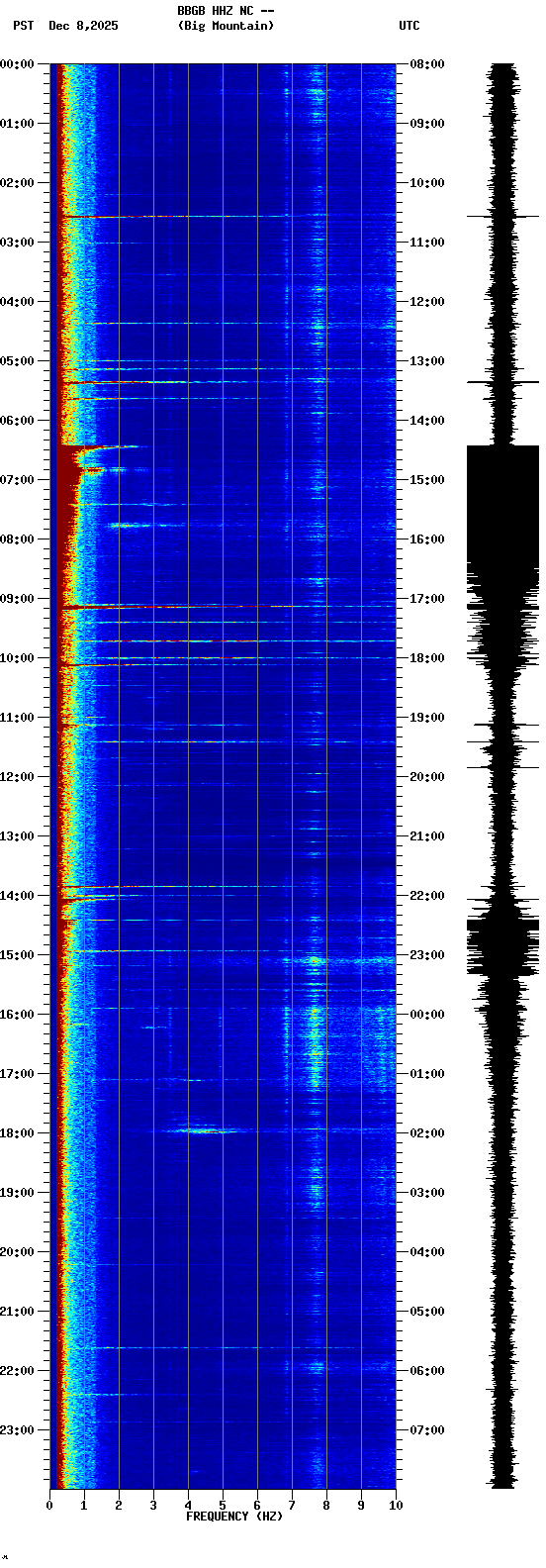Click the '15:00' PST time label
Viewport: 546px width, 1568px height.
(17, 955)
